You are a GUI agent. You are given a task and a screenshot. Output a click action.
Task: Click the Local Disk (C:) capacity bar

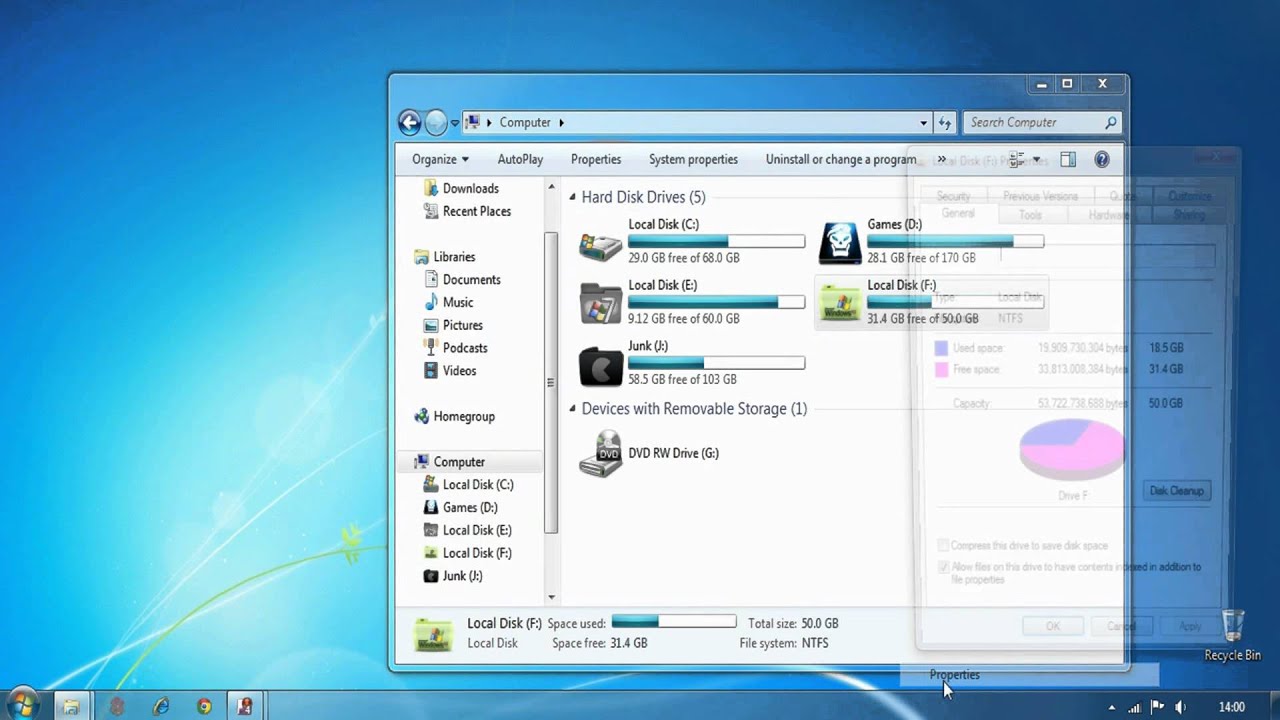[x=716, y=241]
